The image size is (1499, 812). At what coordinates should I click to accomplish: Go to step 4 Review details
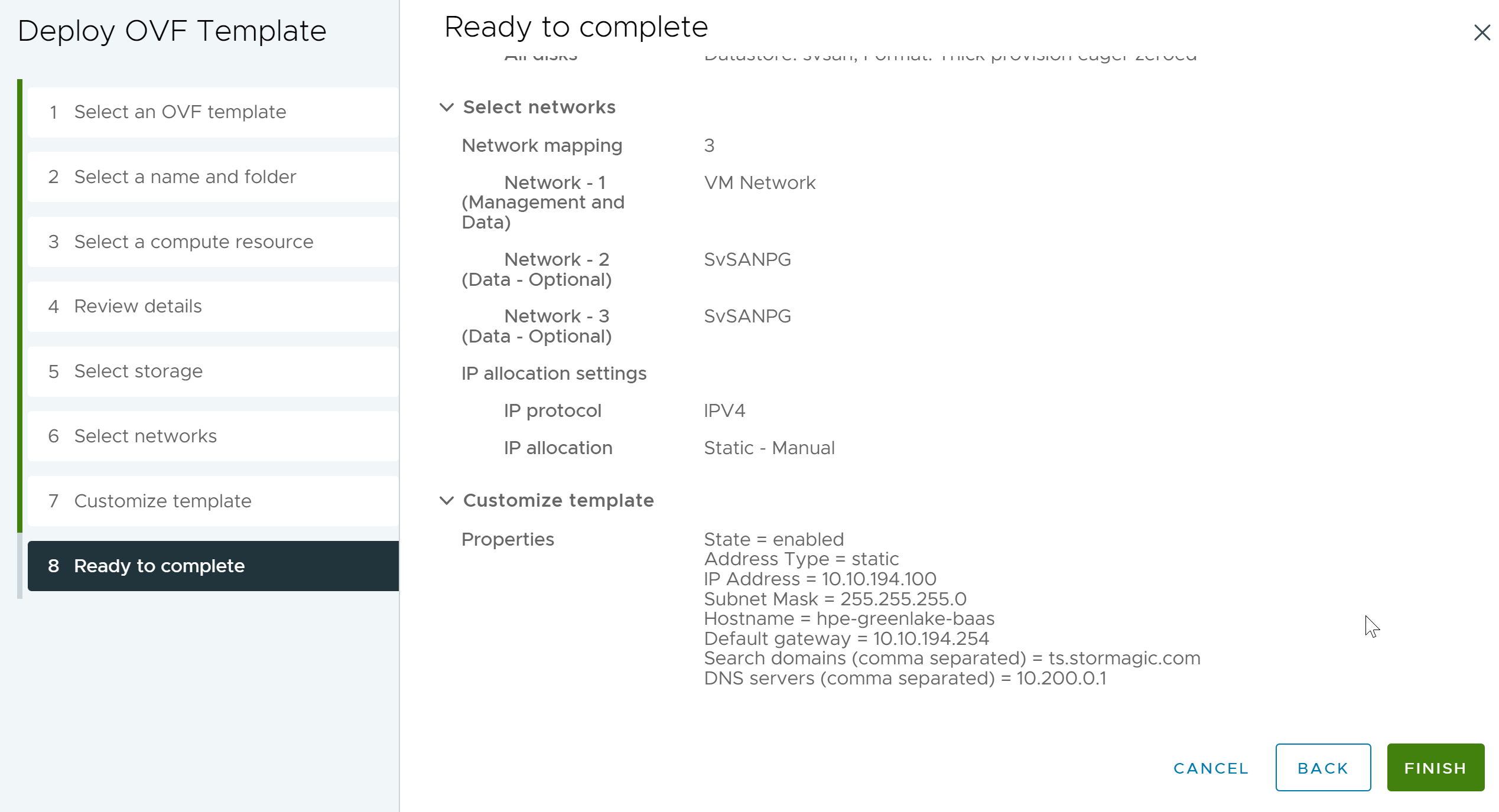click(x=213, y=306)
